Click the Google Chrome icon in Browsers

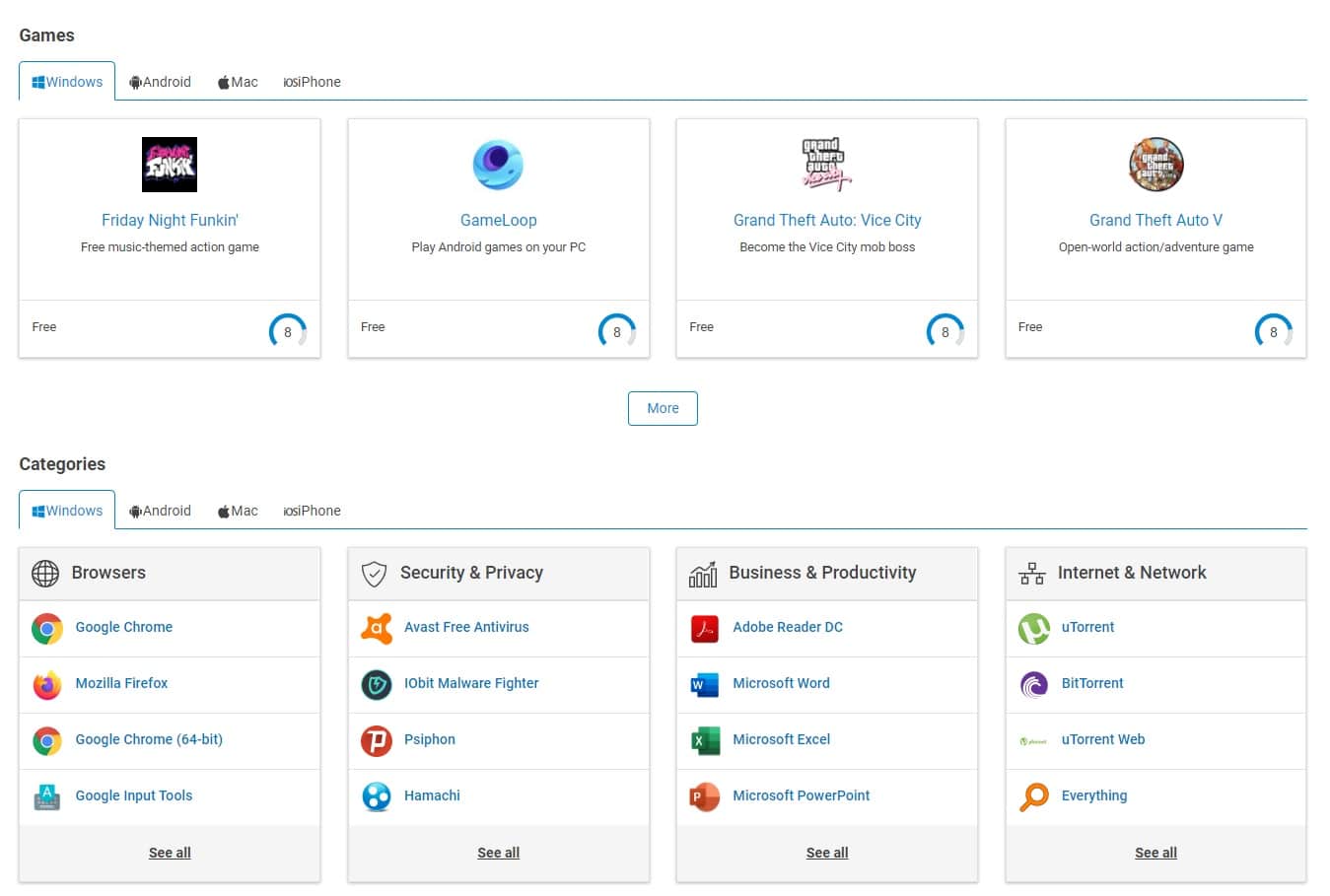(47, 628)
